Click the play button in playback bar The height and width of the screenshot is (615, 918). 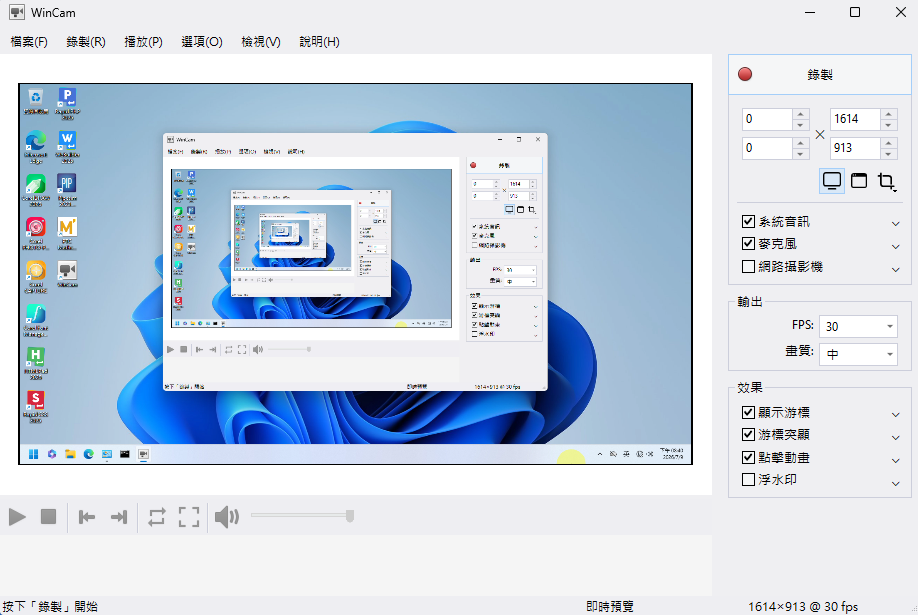coord(18,517)
